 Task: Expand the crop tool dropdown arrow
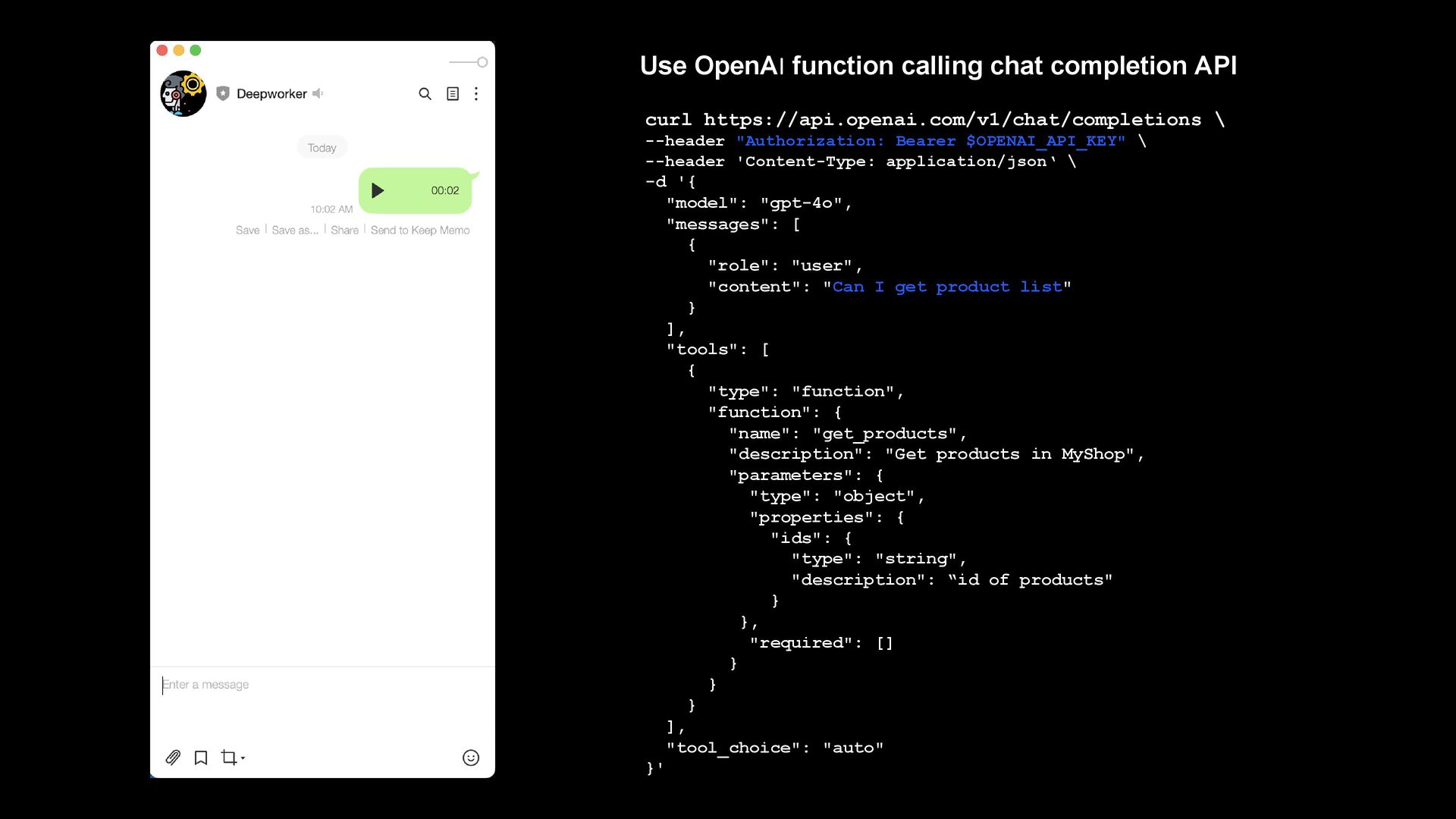tap(243, 758)
